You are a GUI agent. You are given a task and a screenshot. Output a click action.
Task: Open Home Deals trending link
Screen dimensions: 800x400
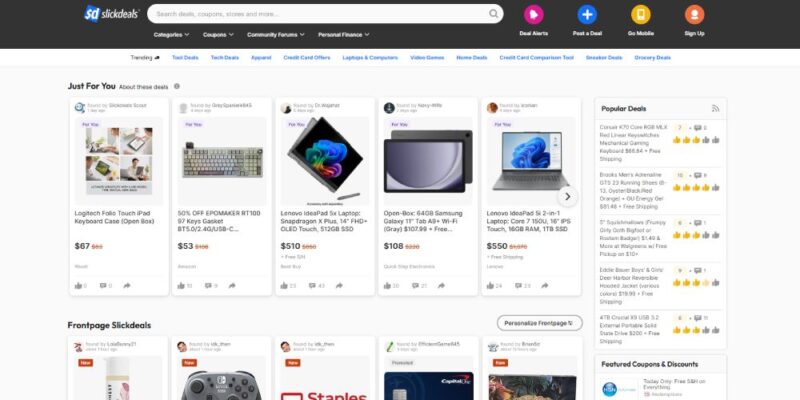pyautogui.click(x=472, y=58)
